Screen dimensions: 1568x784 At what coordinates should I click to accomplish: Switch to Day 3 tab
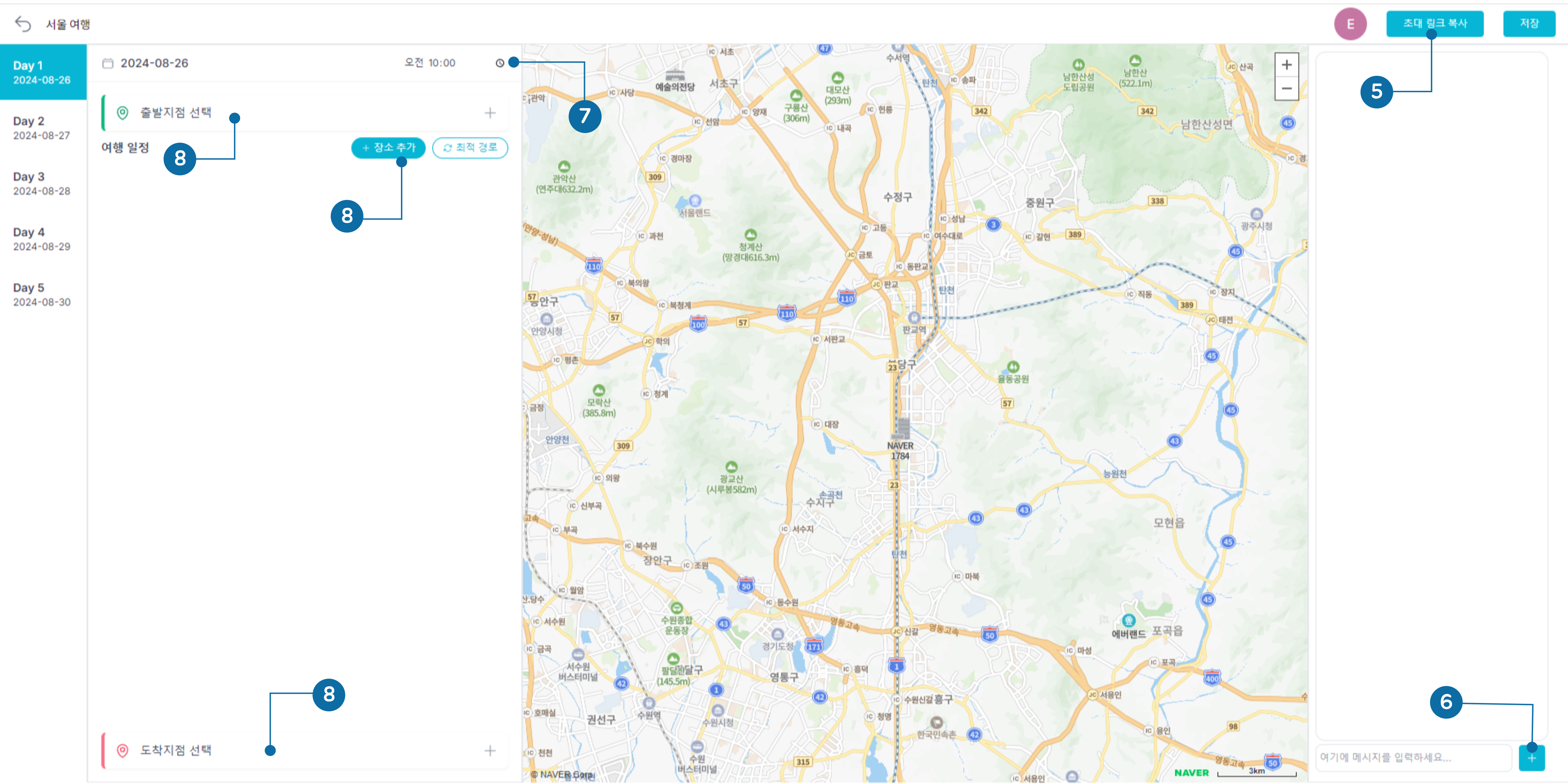[43, 183]
